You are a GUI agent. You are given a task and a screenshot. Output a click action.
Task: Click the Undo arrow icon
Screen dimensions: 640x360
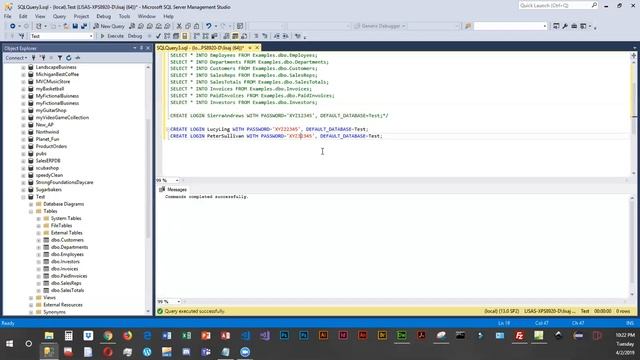(209, 26)
